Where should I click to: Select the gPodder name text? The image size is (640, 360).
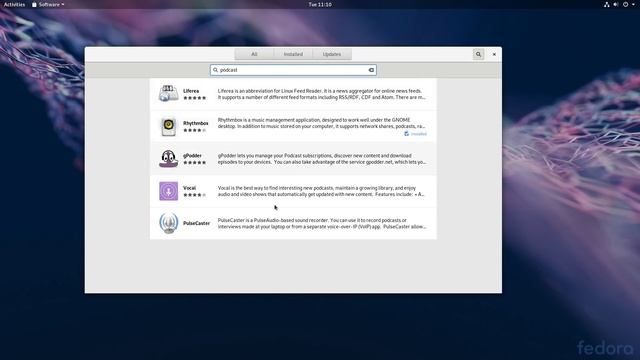192,156
